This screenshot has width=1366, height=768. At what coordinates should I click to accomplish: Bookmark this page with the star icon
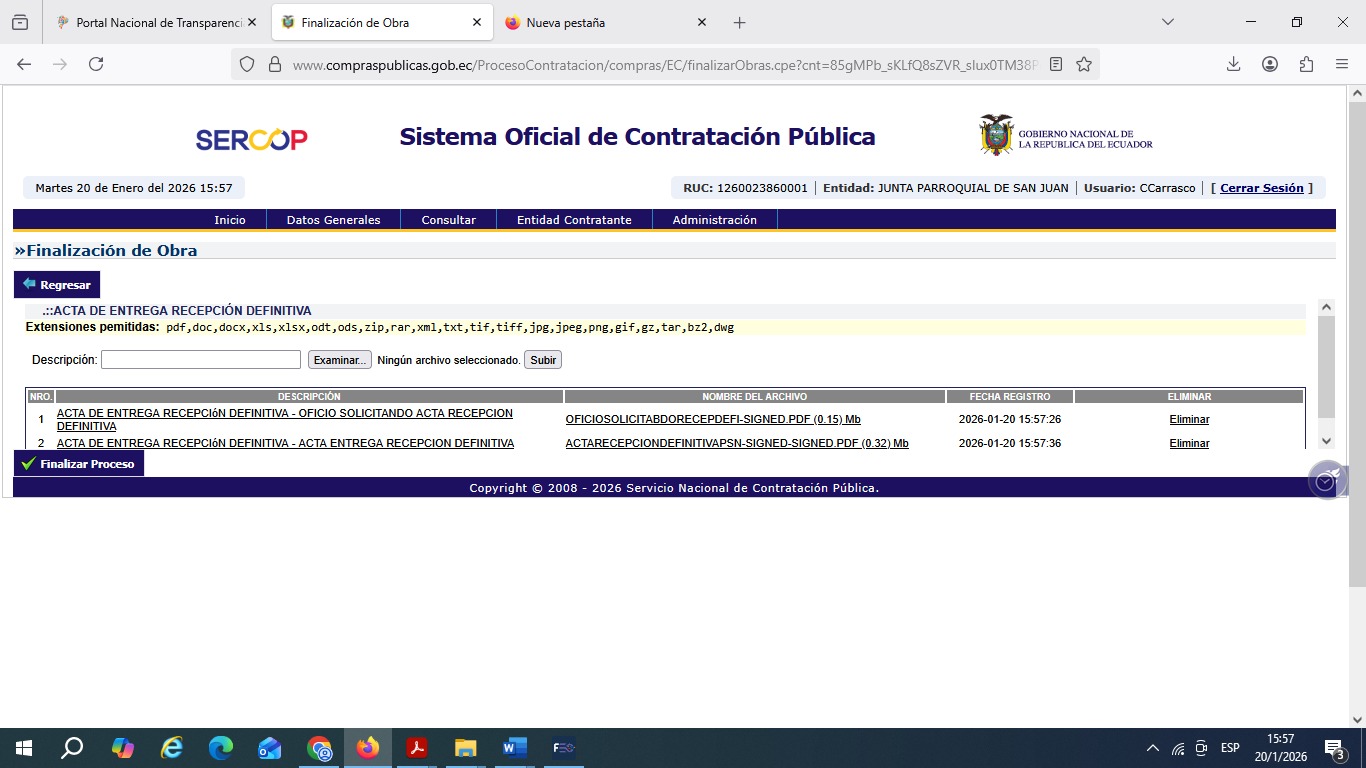tap(1084, 64)
